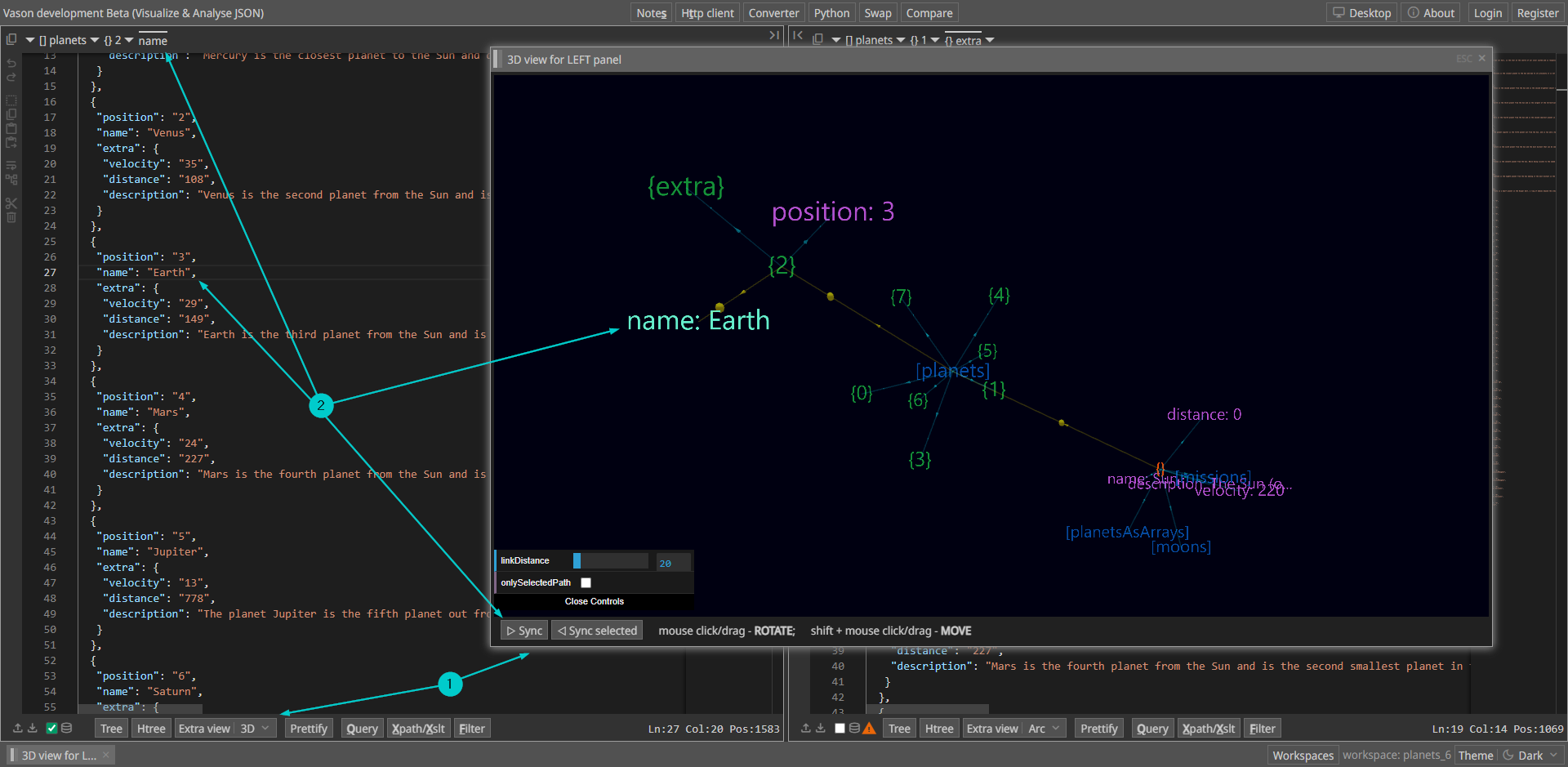Click the undo icon in left sidebar
Screen dimensions: 1568x767
11,63
